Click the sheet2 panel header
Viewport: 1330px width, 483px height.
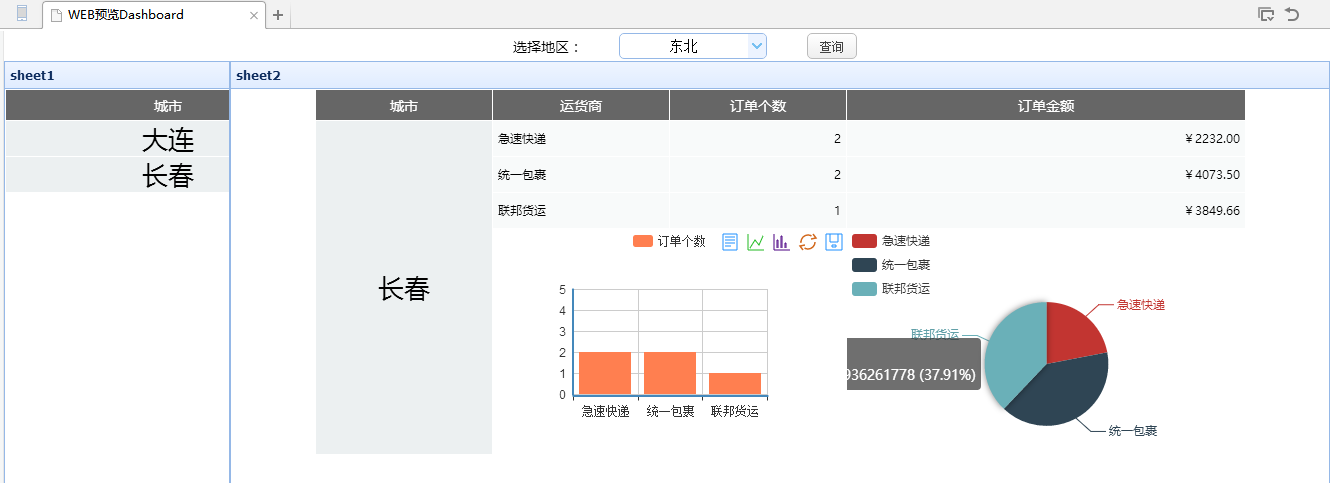coord(780,75)
